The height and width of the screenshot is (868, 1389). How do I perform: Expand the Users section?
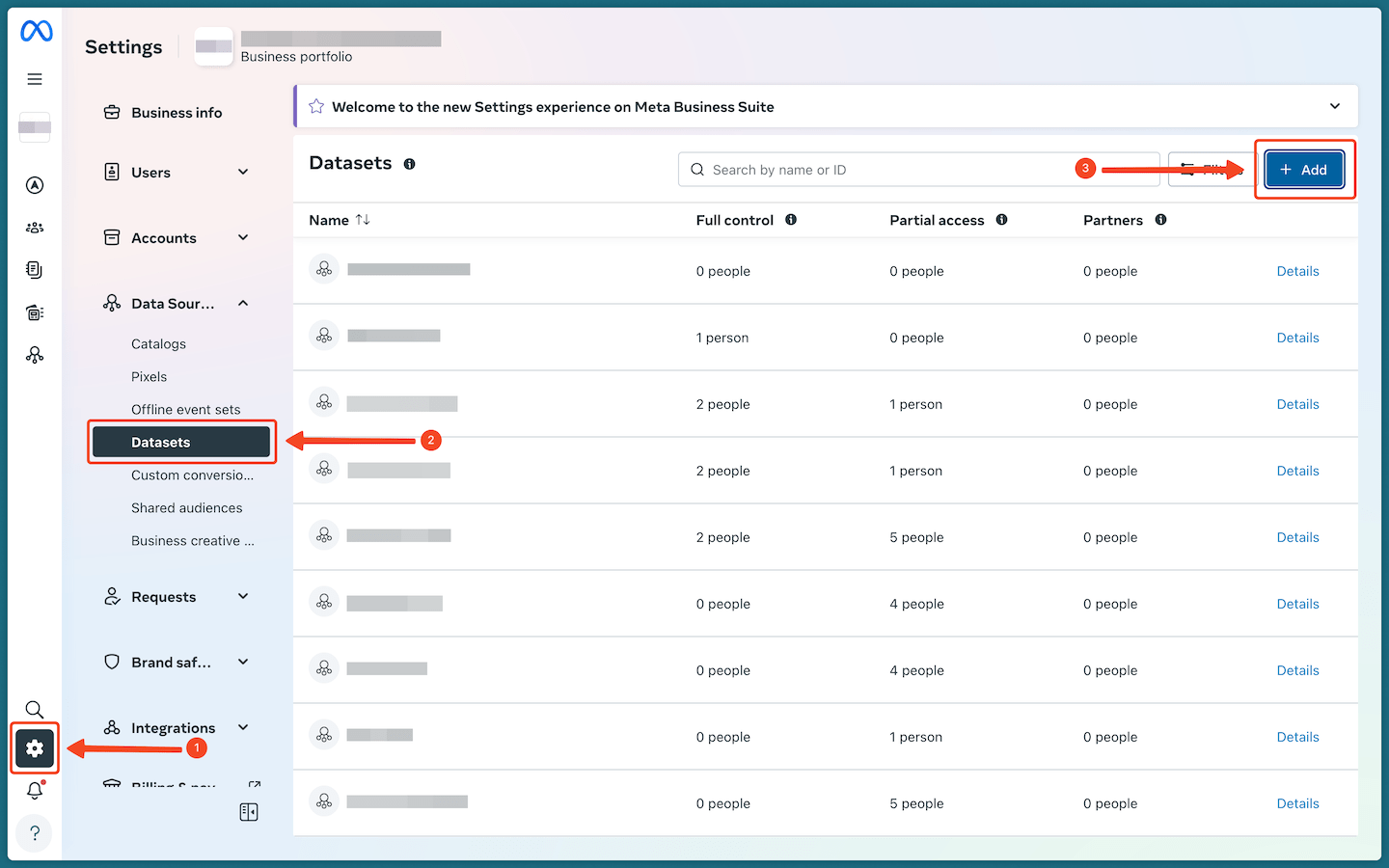[242, 172]
